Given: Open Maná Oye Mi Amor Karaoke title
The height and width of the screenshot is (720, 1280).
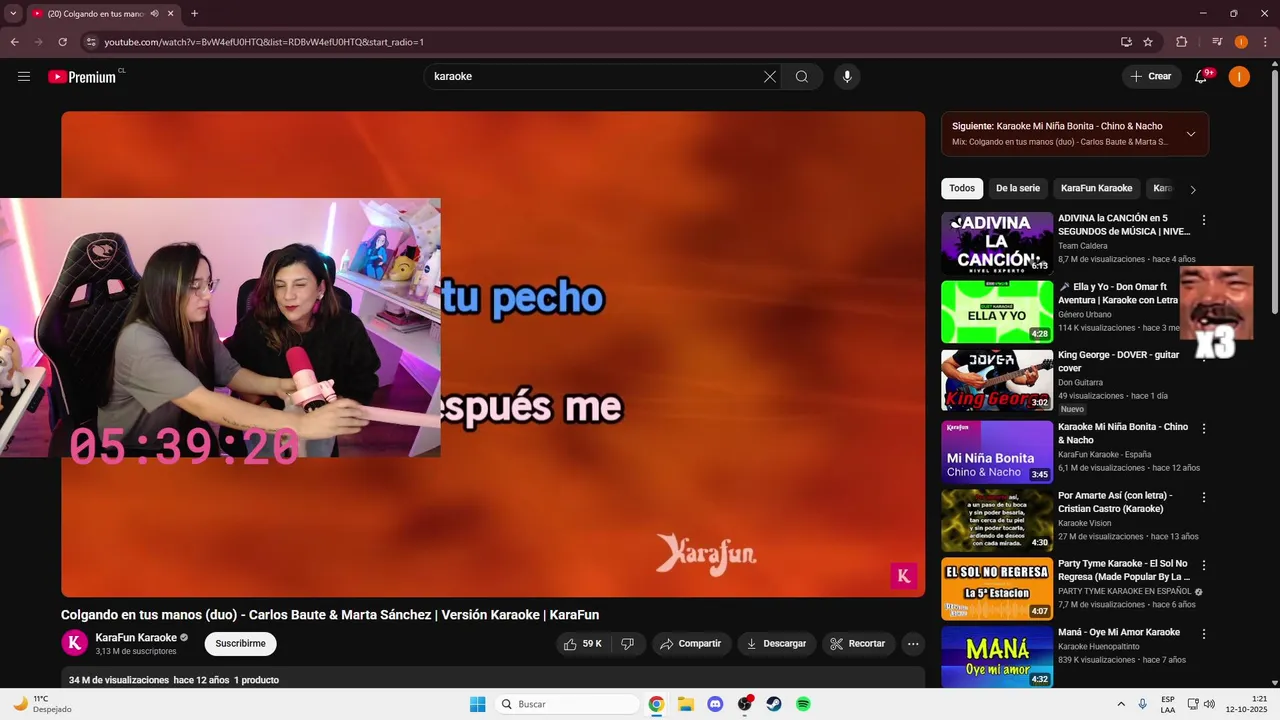Looking at the screenshot, I should (x=1119, y=632).
